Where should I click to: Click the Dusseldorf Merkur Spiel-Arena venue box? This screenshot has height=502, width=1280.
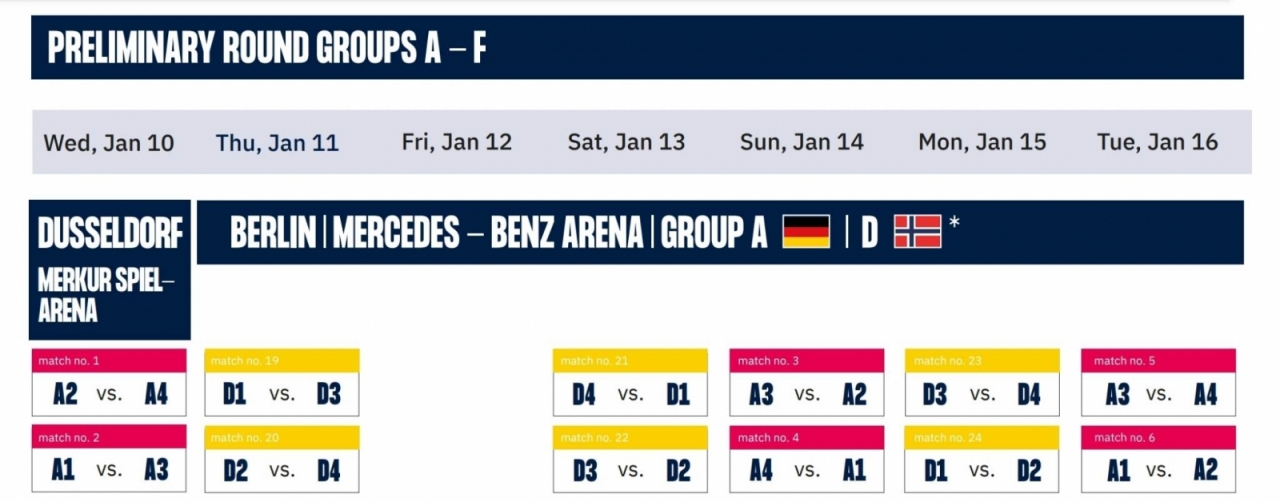click(110, 270)
